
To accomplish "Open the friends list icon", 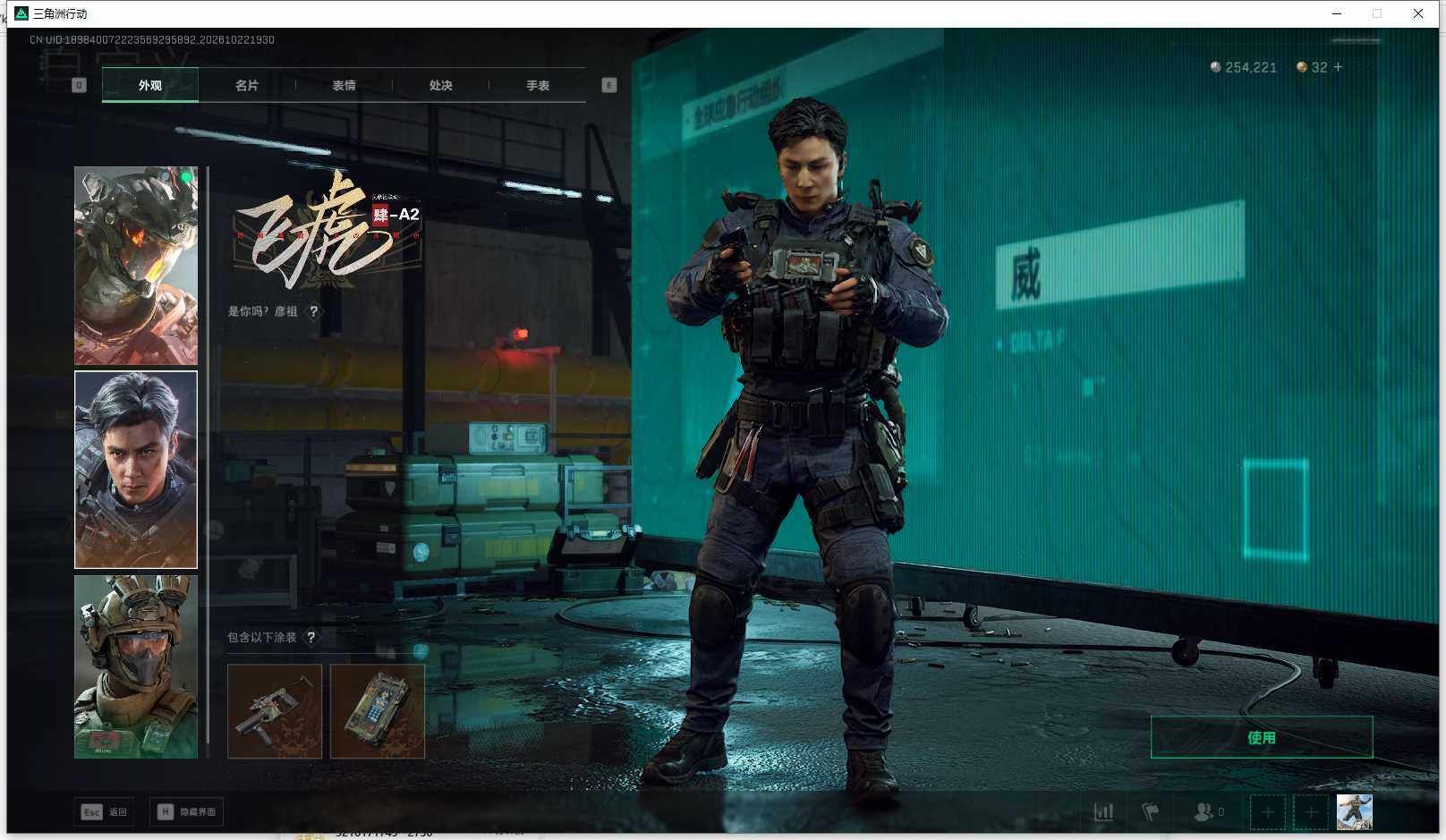I will [x=1208, y=812].
